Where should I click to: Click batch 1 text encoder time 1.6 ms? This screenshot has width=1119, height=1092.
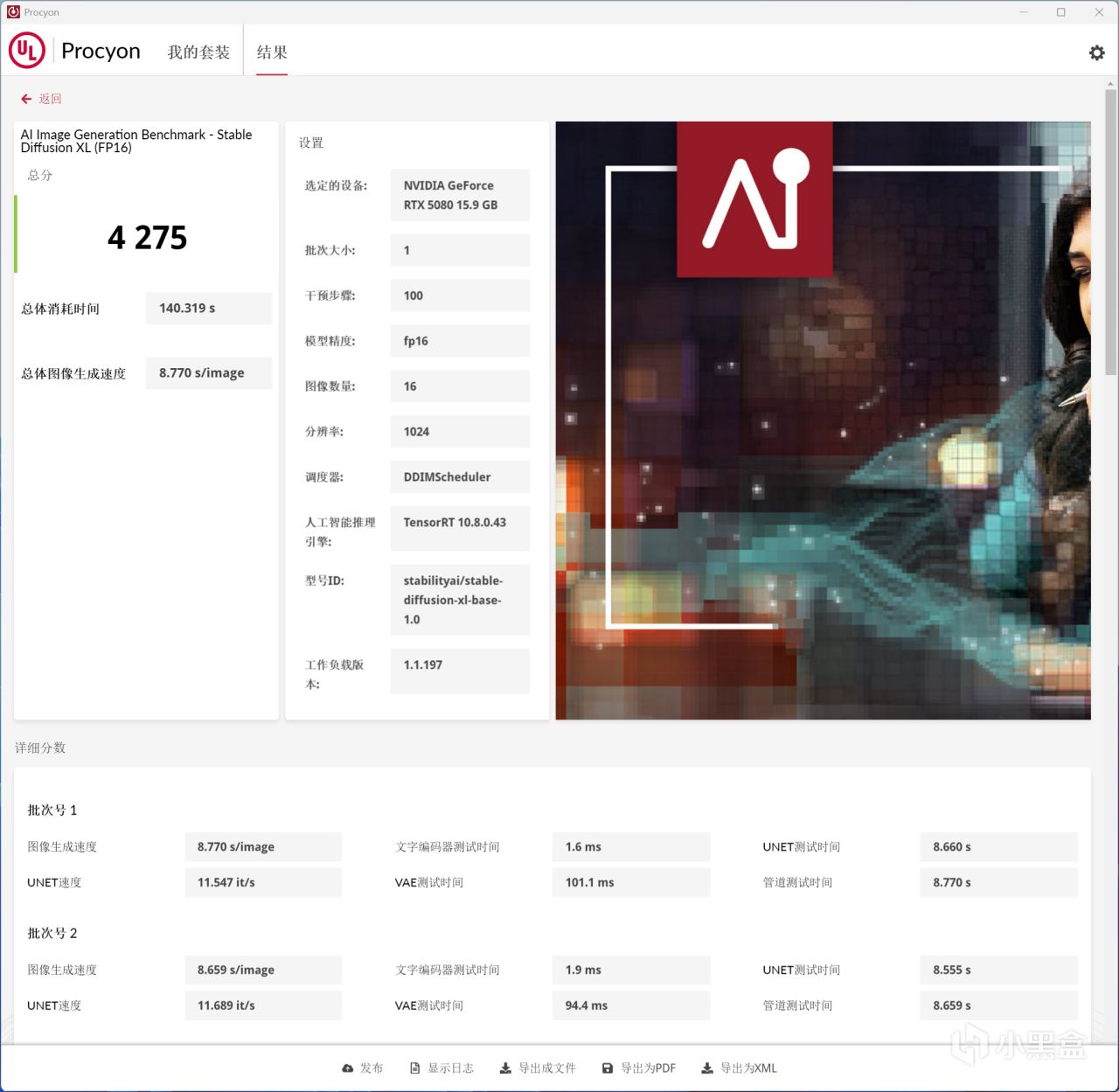(631, 847)
